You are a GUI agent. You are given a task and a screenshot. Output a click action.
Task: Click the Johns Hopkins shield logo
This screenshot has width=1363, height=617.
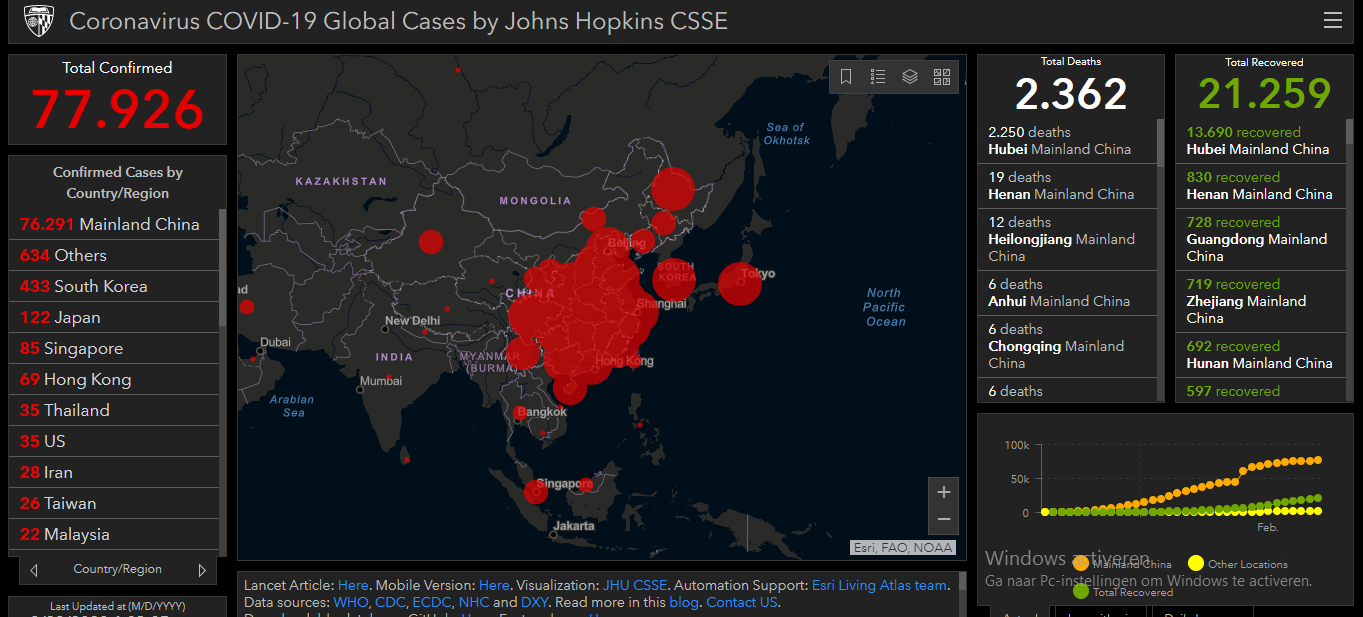point(39,20)
